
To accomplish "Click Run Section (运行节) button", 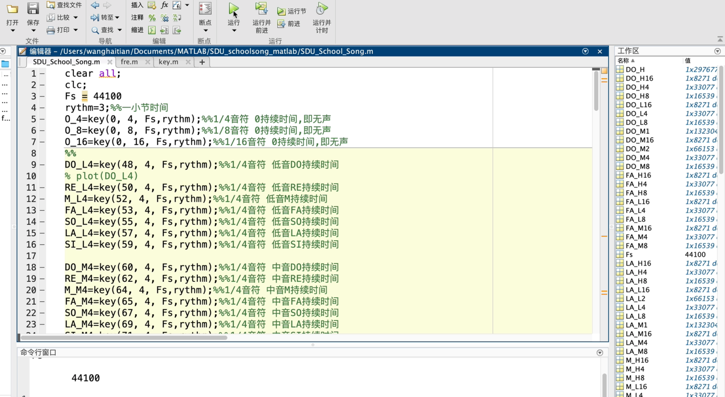I will point(291,11).
